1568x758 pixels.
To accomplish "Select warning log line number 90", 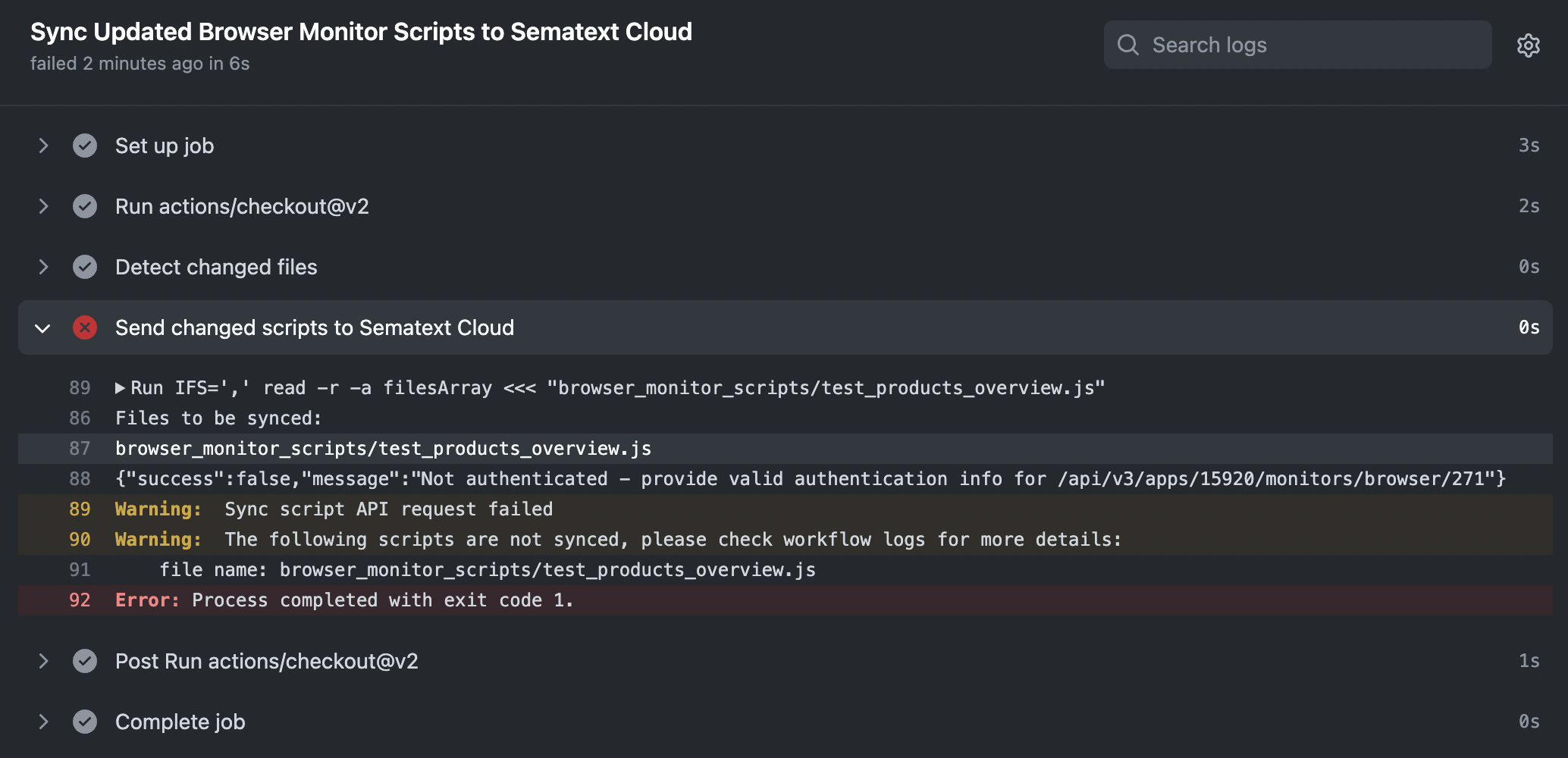I will 80,540.
